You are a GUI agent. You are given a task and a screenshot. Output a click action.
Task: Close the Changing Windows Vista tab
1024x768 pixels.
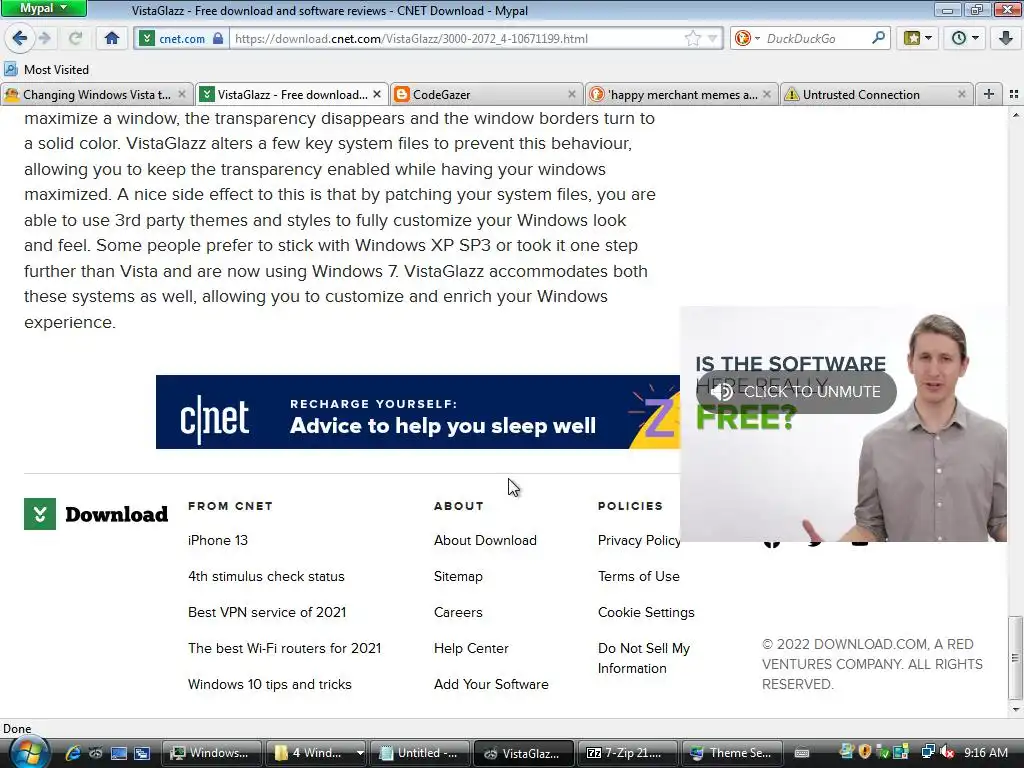click(182, 95)
